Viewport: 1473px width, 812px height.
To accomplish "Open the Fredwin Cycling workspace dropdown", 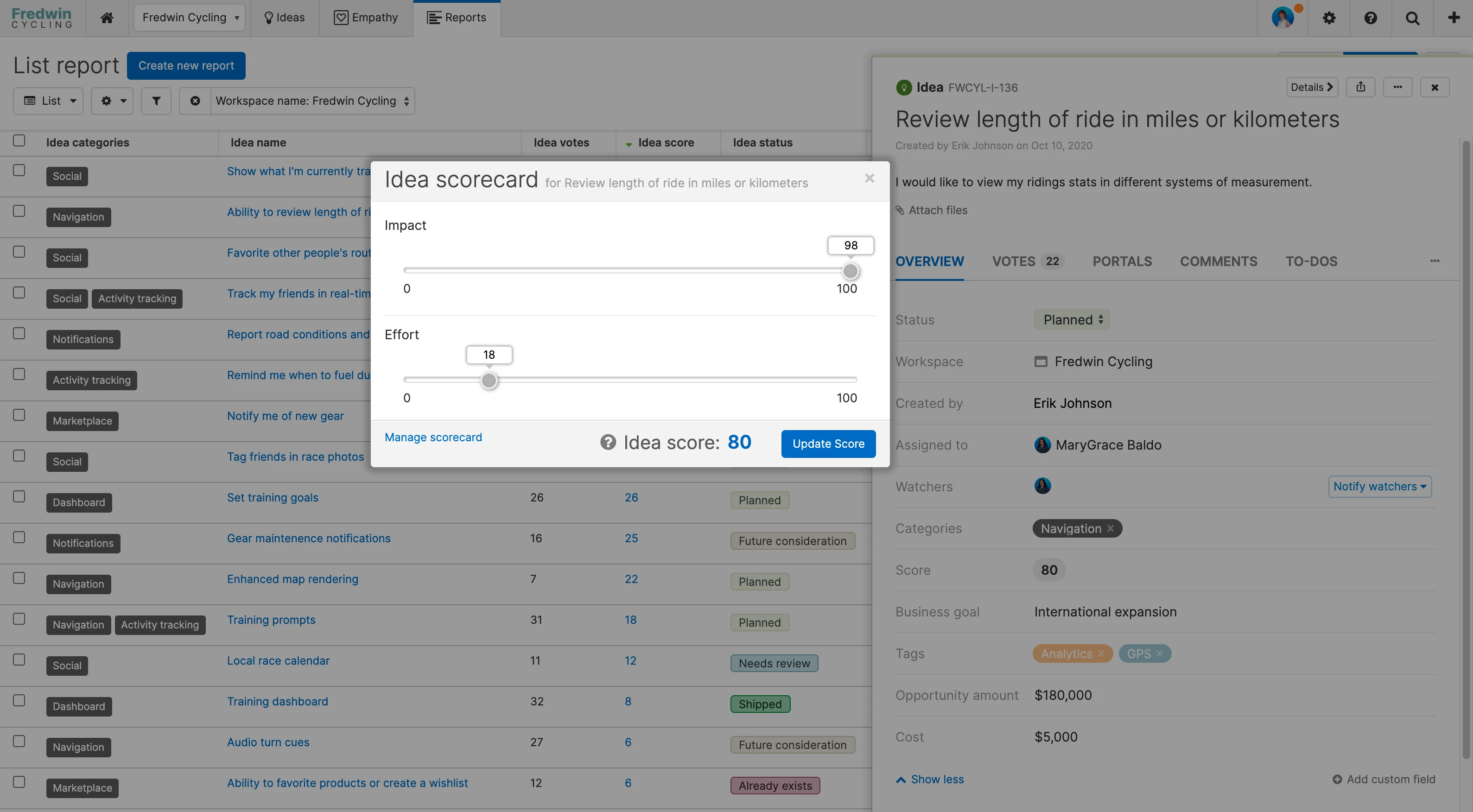I will pyautogui.click(x=189, y=18).
